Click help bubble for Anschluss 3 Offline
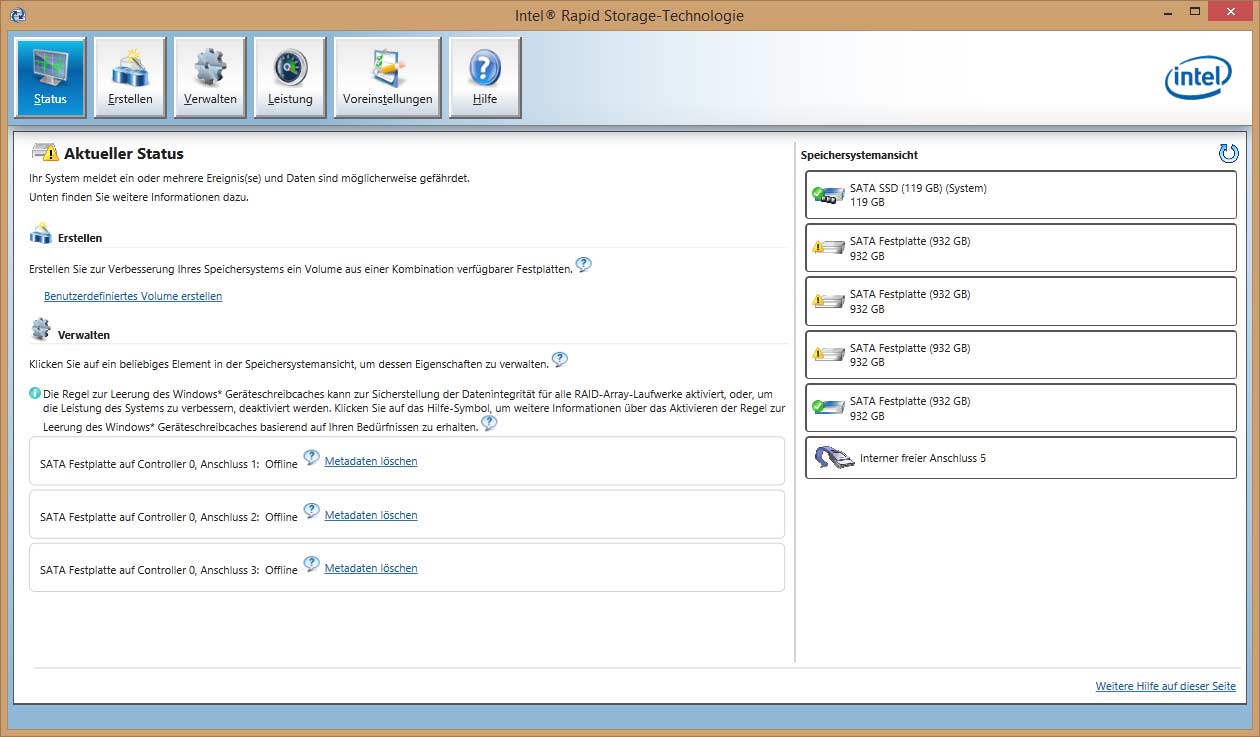Image resolution: width=1260 pixels, height=737 pixels. coord(311,564)
